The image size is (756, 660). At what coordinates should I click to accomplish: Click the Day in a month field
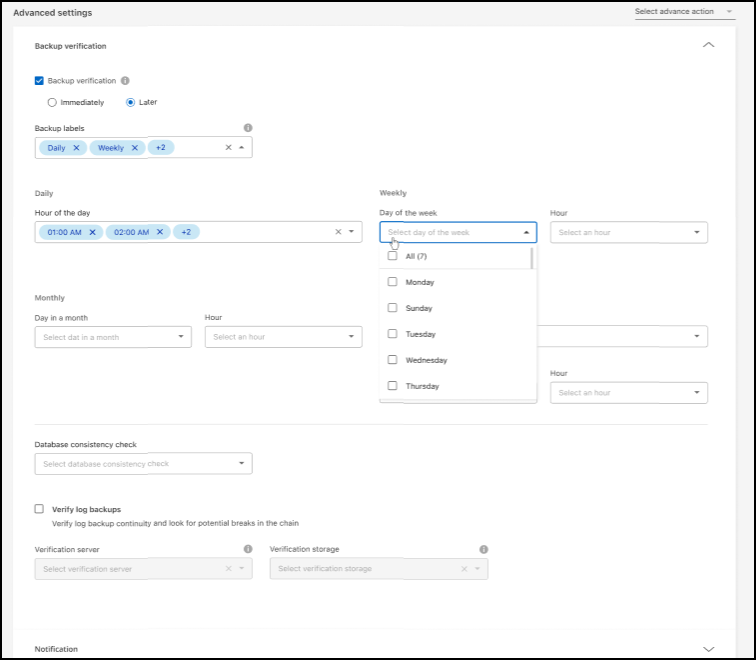coord(112,337)
